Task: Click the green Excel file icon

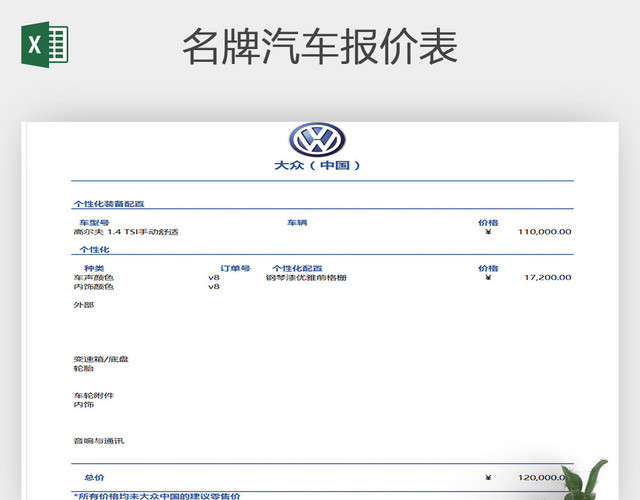Action: (x=44, y=44)
